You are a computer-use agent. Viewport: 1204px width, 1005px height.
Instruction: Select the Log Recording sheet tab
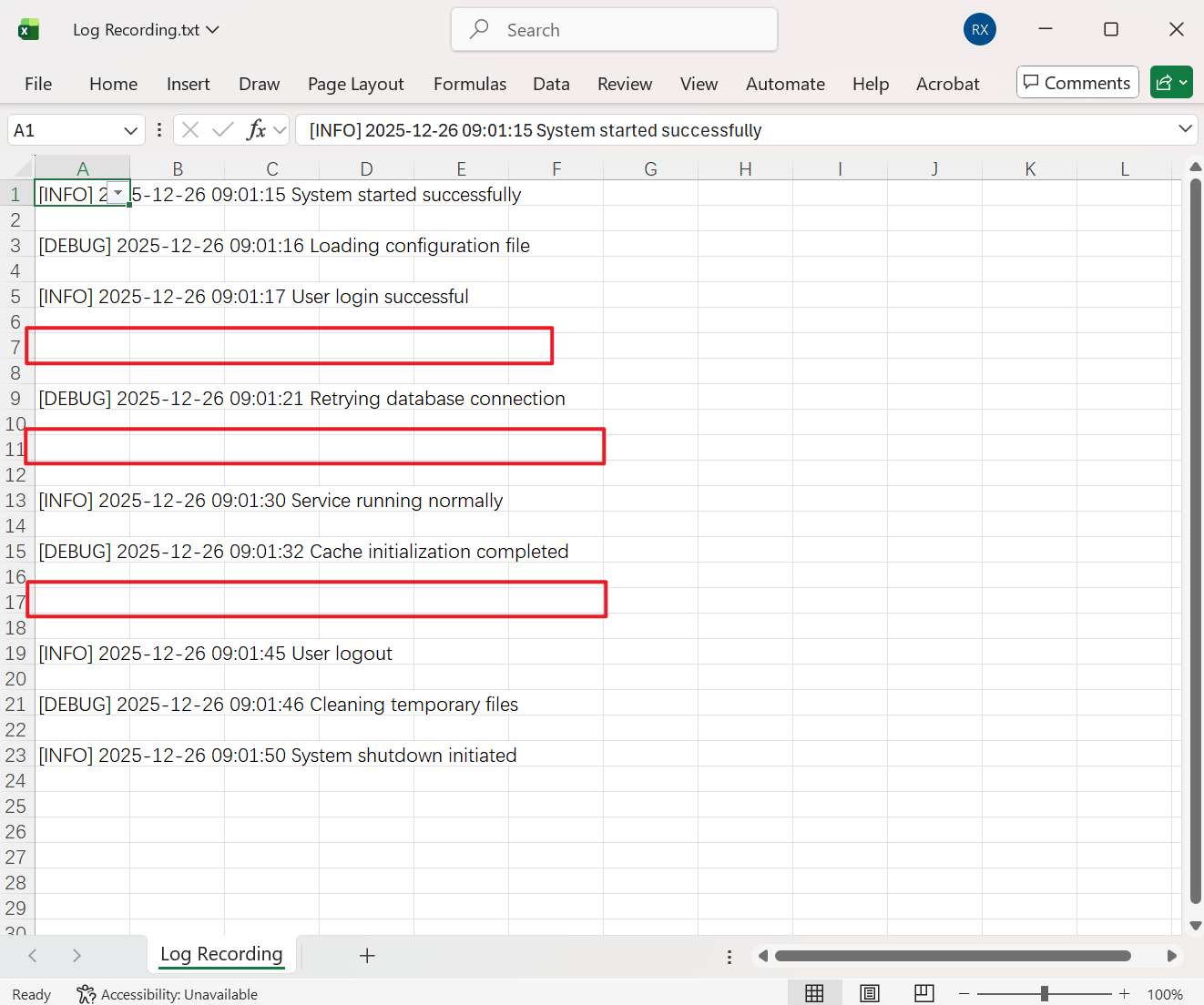(221, 954)
